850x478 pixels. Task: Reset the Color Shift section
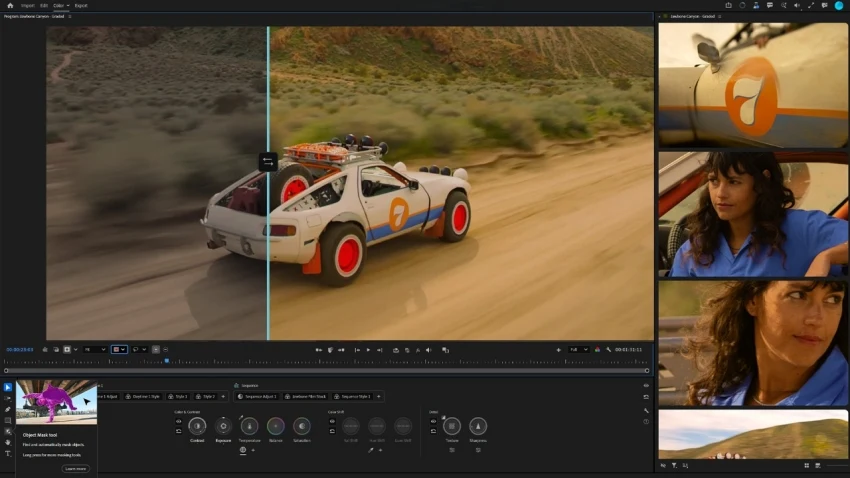click(x=332, y=431)
